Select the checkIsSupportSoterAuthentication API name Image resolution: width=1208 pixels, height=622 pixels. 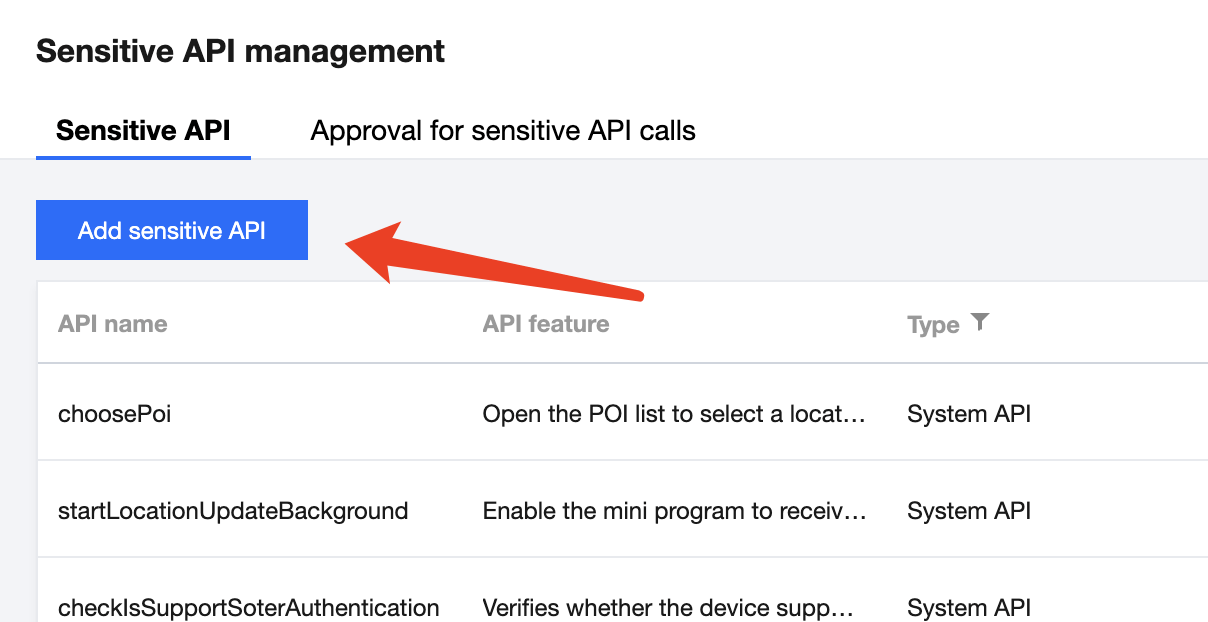click(x=249, y=607)
